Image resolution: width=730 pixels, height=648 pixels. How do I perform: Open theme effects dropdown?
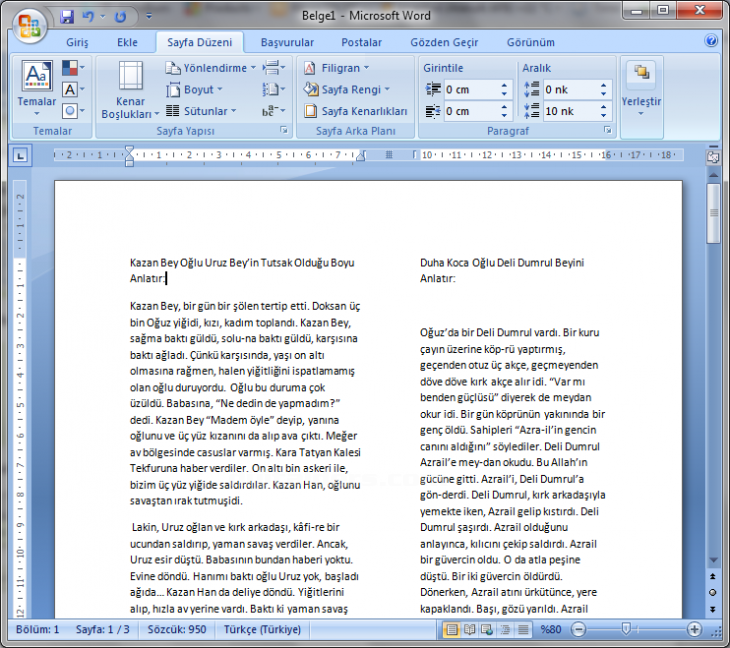pyautogui.click(x=74, y=111)
